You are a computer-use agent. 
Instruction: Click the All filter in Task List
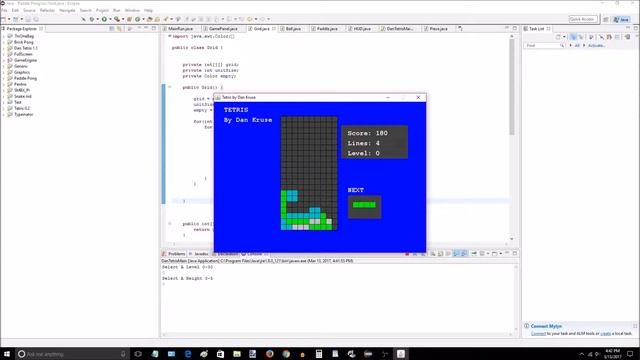click(x=577, y=46)
